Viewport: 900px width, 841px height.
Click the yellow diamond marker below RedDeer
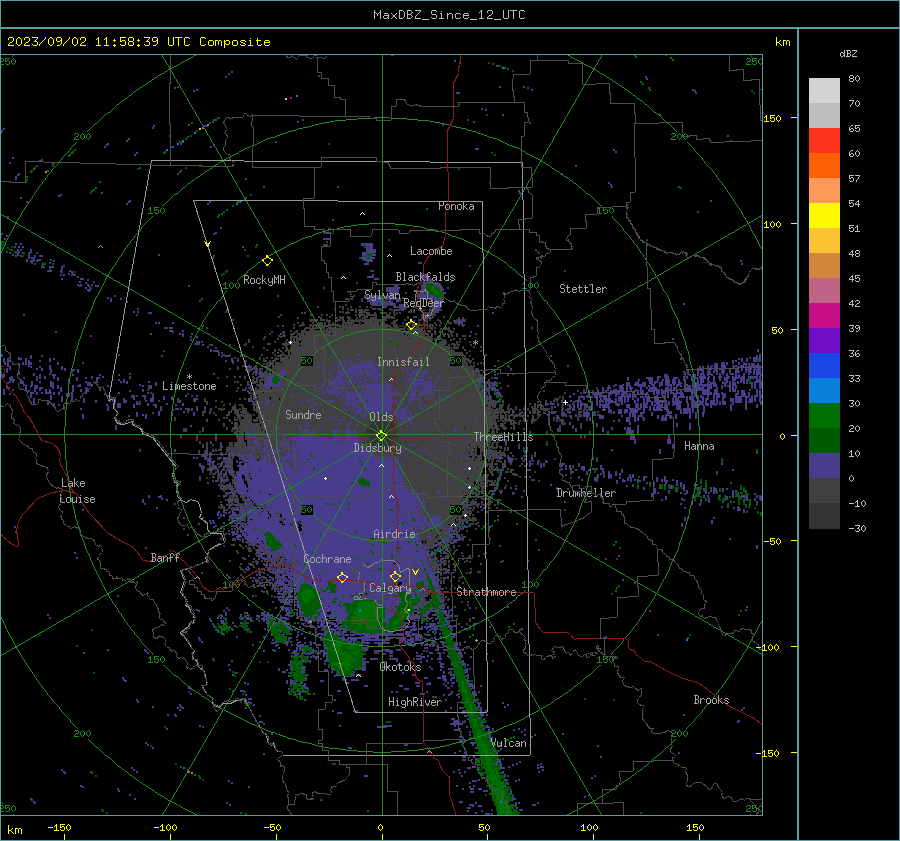(x=411, y=325)
